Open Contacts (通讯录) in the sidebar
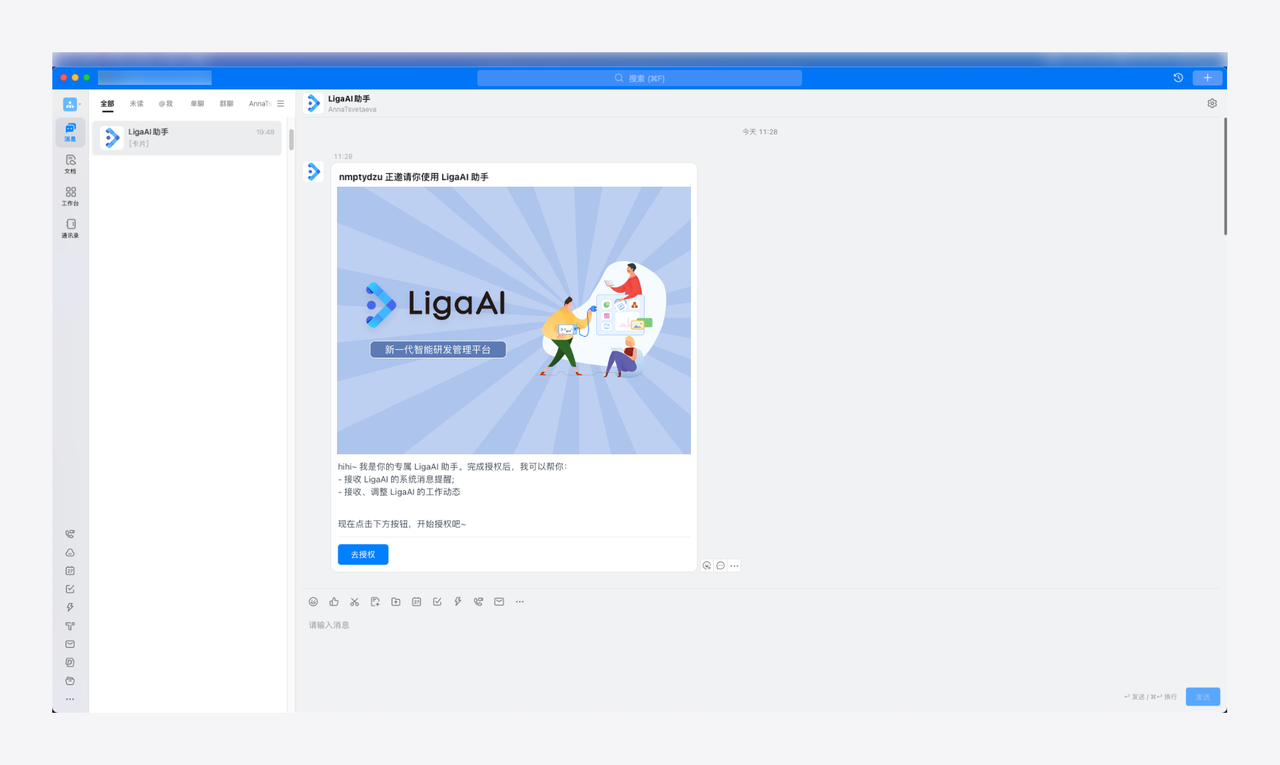 click(x=69, y=228)
